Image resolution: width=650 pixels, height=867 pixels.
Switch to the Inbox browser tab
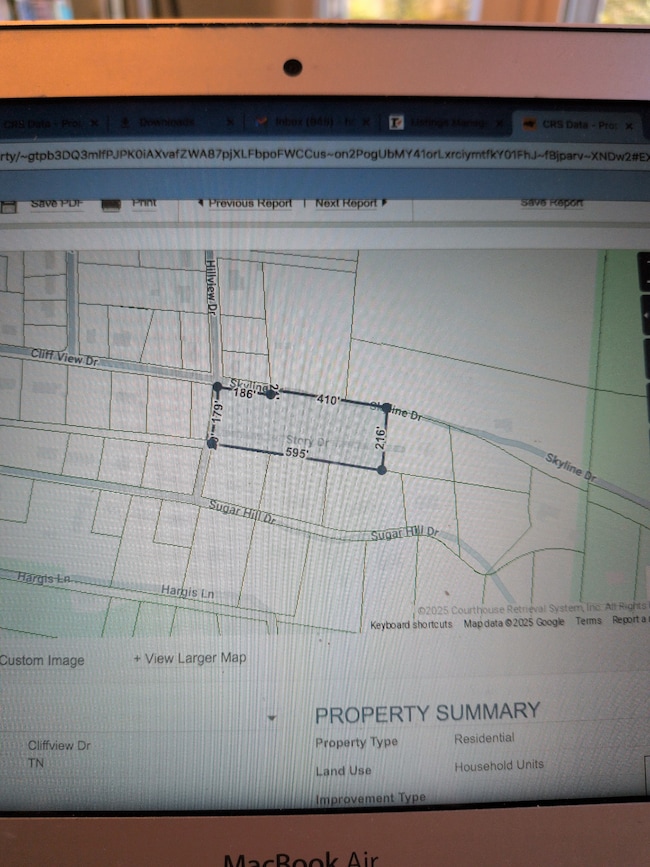[300, 122]
